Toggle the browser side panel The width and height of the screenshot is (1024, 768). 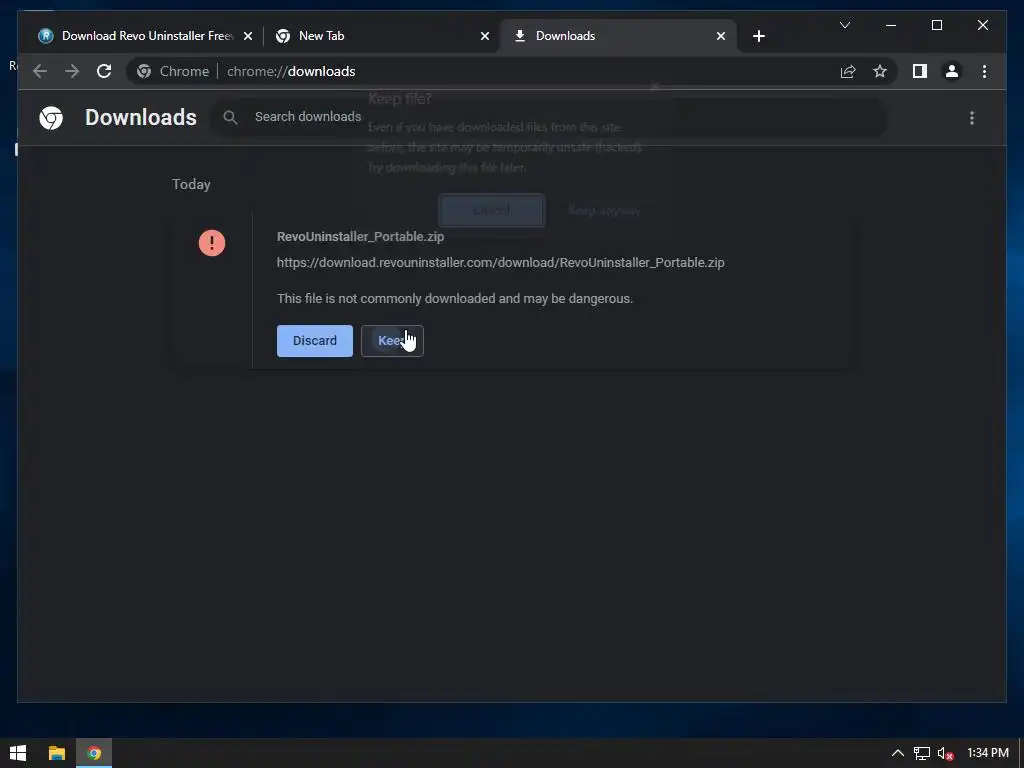click(x=920, y=71)
